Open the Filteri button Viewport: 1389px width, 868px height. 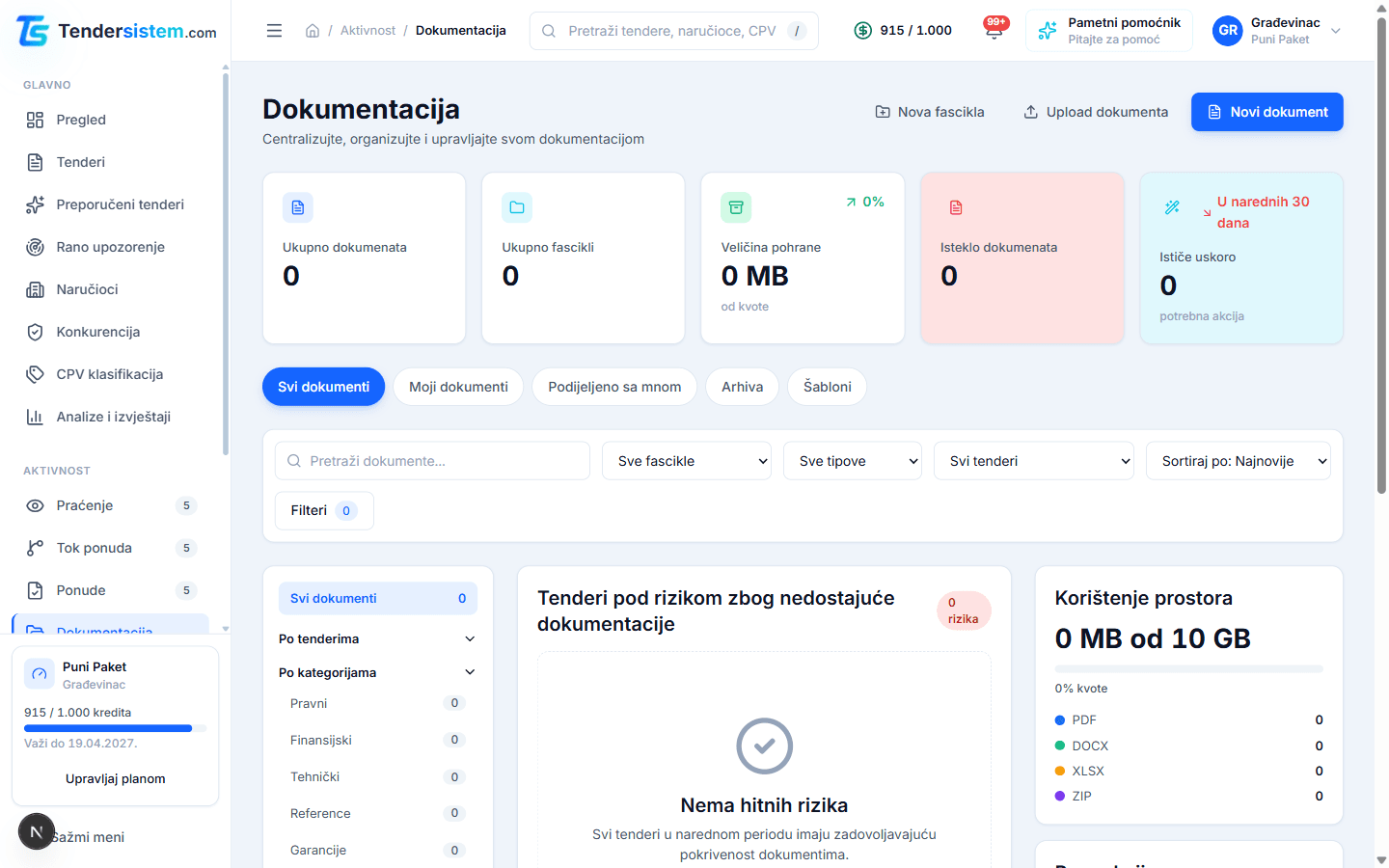pos(324,510)
